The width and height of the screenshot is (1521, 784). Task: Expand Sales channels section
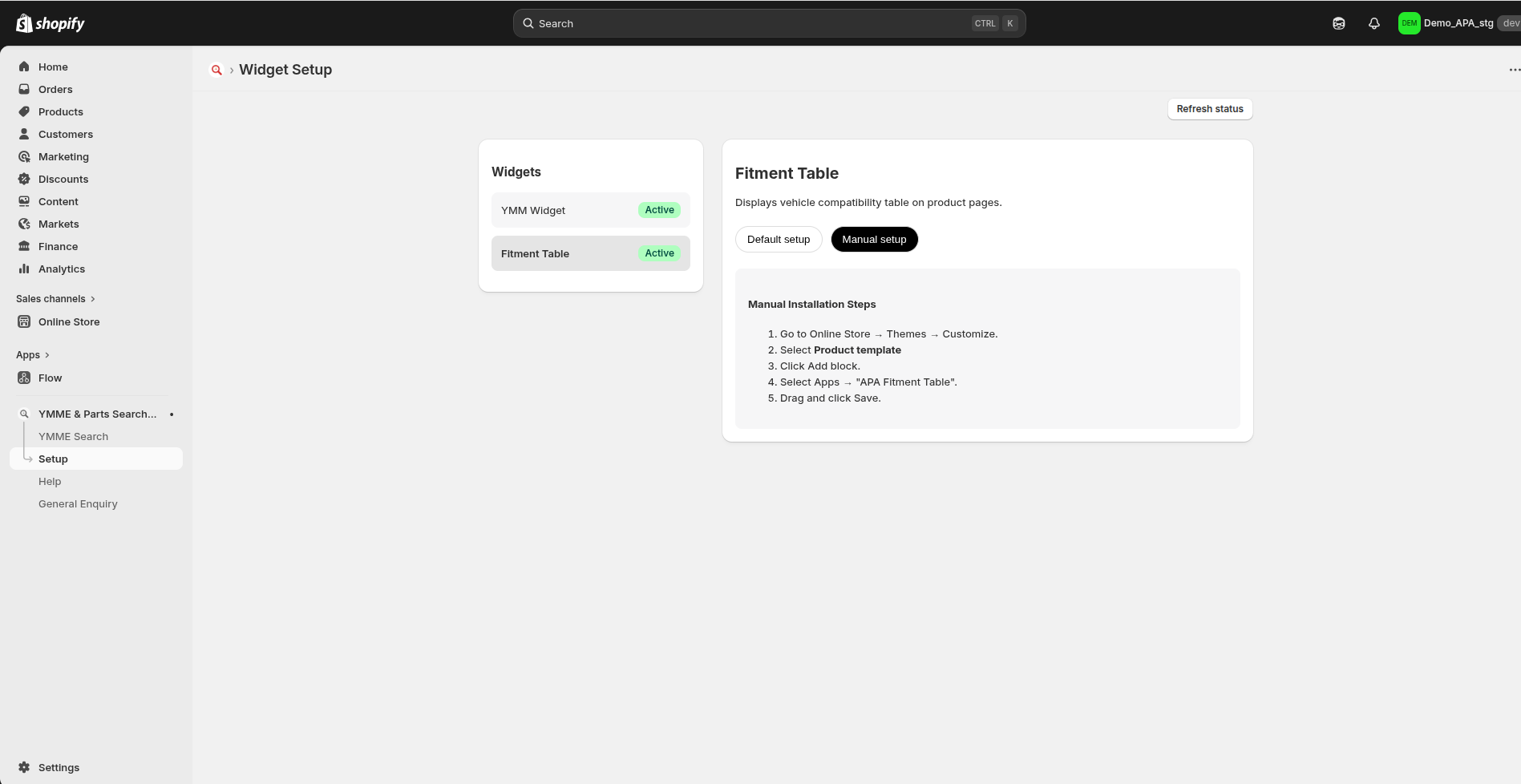point(55,298)
